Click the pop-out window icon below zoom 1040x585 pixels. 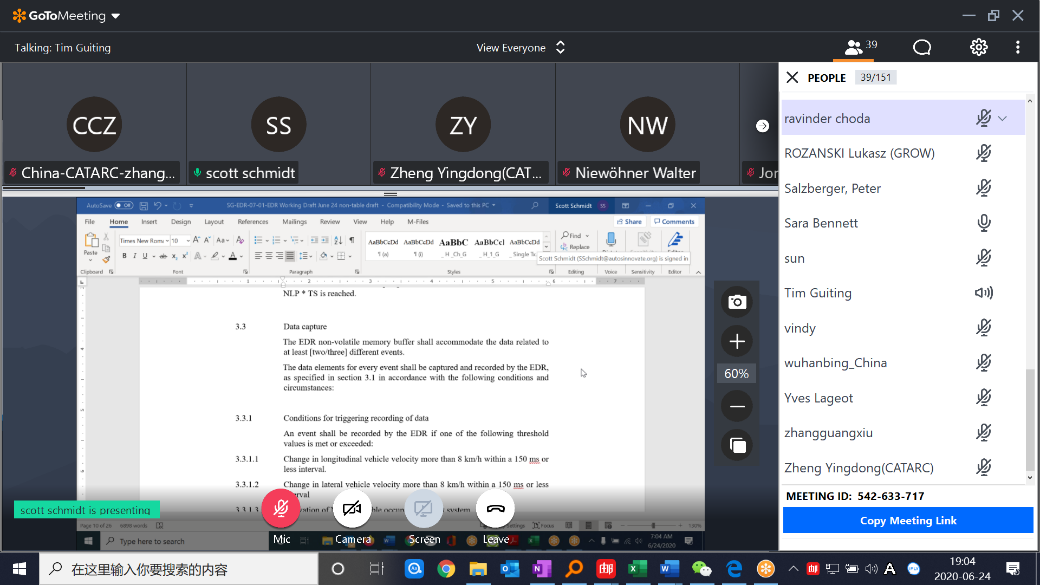point(737,445)
